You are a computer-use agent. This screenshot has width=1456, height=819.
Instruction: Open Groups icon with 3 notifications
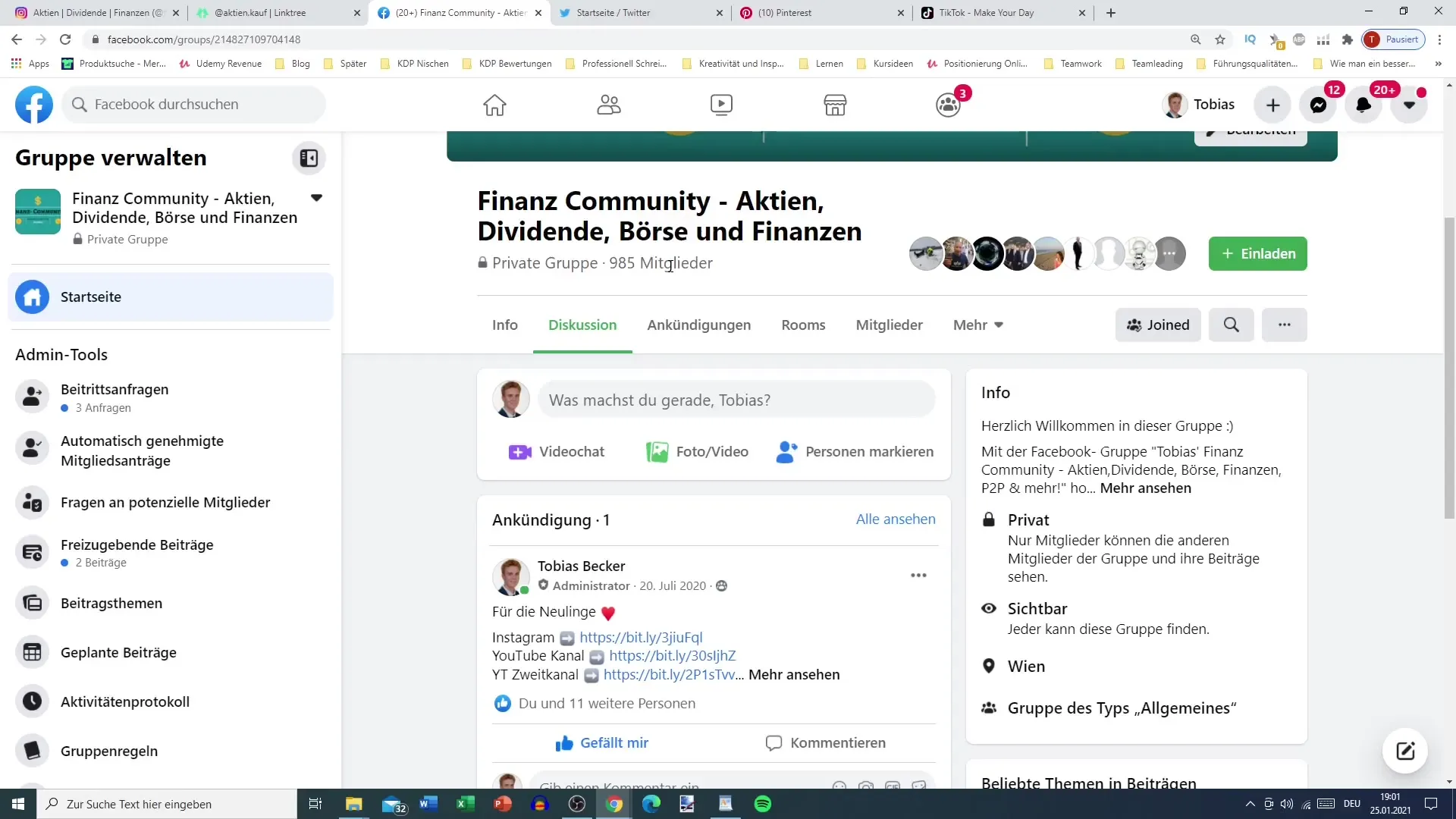pyautogui.click(x=948, y=105)
